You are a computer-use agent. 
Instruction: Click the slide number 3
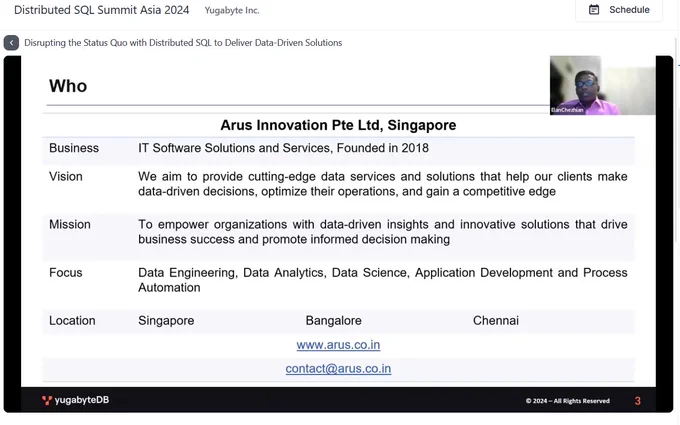(638, 401)
